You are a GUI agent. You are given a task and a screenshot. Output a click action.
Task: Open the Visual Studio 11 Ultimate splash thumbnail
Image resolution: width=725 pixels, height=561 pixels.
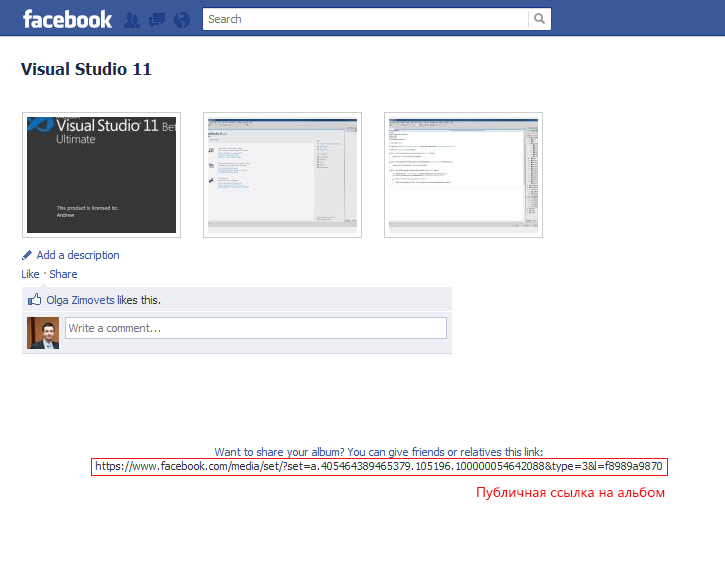101,175
